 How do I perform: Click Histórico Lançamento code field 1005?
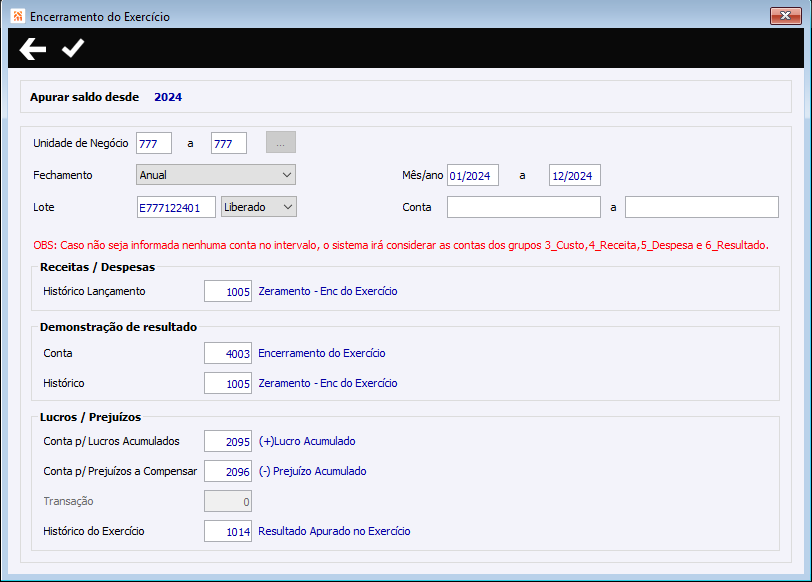pyautogui.click(x=228, y=292)
